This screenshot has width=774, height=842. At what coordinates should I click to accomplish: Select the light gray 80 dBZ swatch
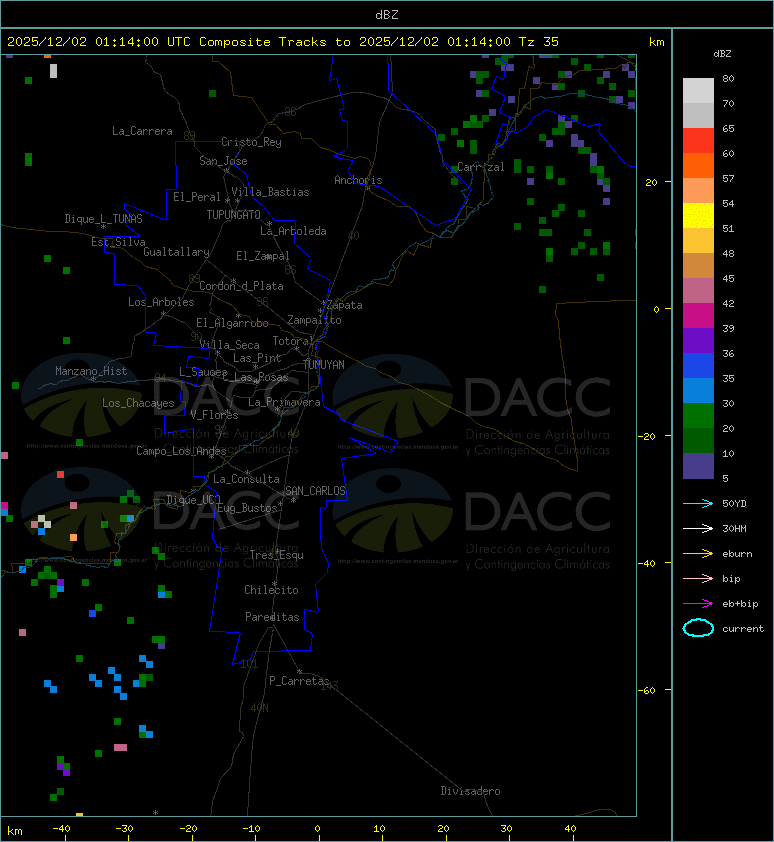click(x=698, y=91)
